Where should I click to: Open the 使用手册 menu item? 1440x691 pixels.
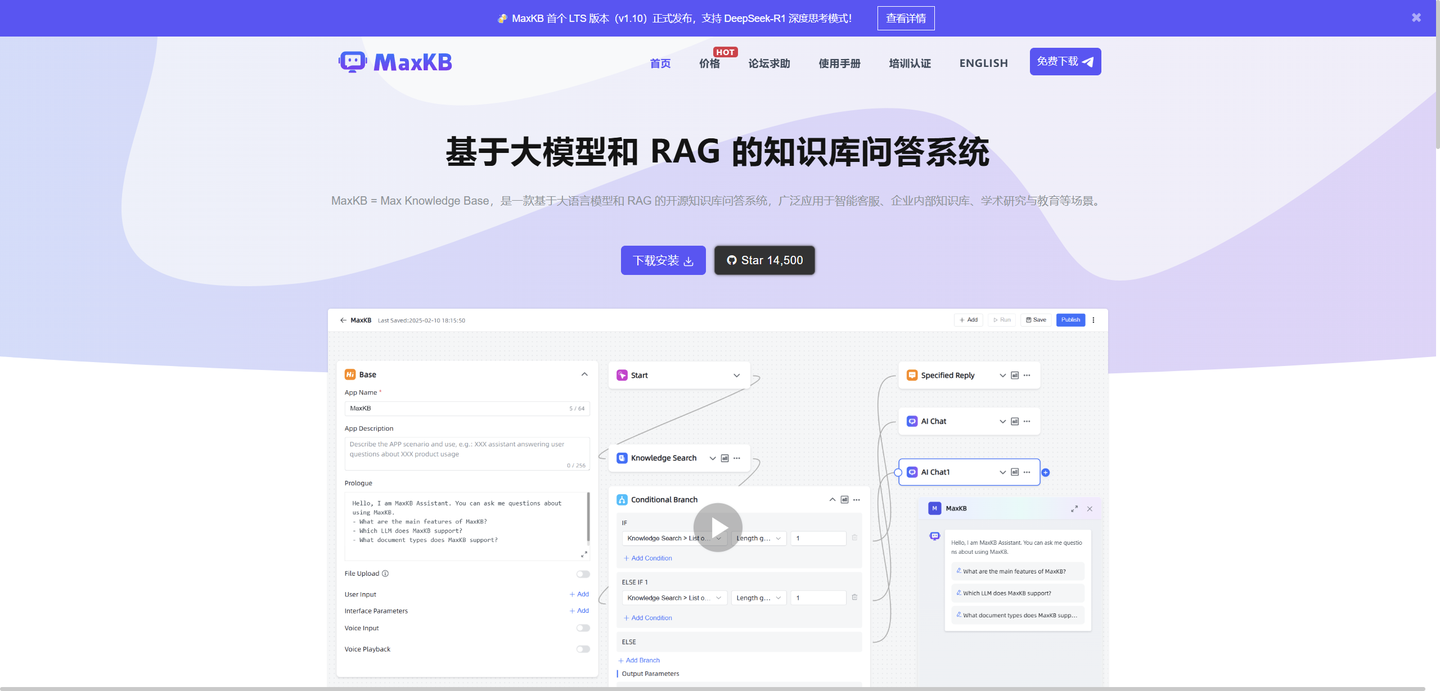839,62
